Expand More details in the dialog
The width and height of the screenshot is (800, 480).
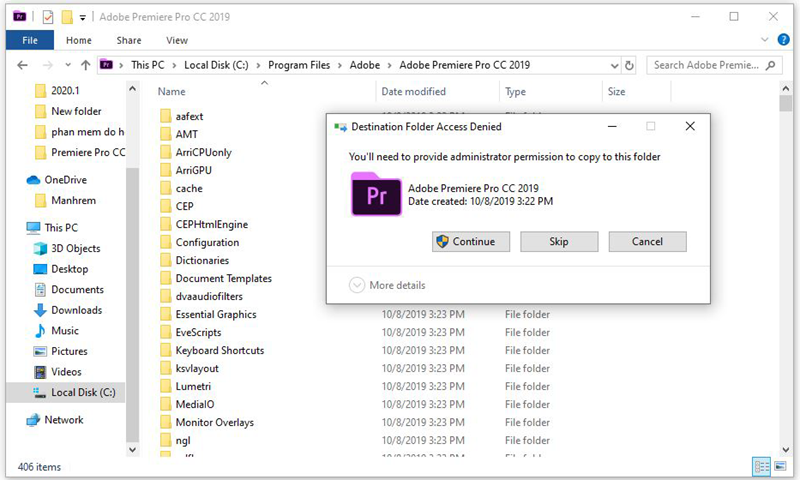click(388, 285)
